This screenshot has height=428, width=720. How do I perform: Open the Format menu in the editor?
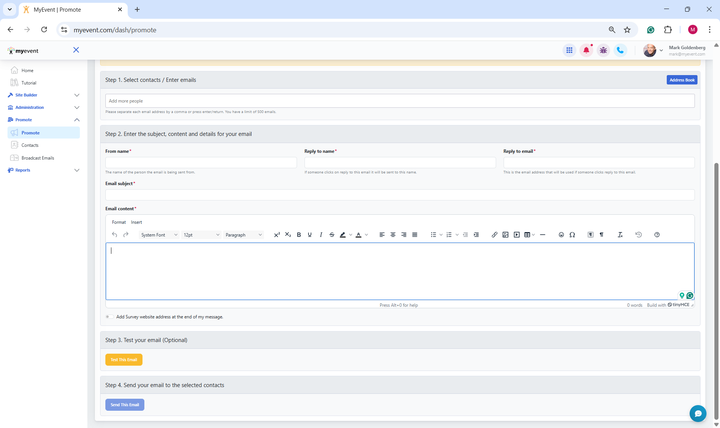click(119, 222)
